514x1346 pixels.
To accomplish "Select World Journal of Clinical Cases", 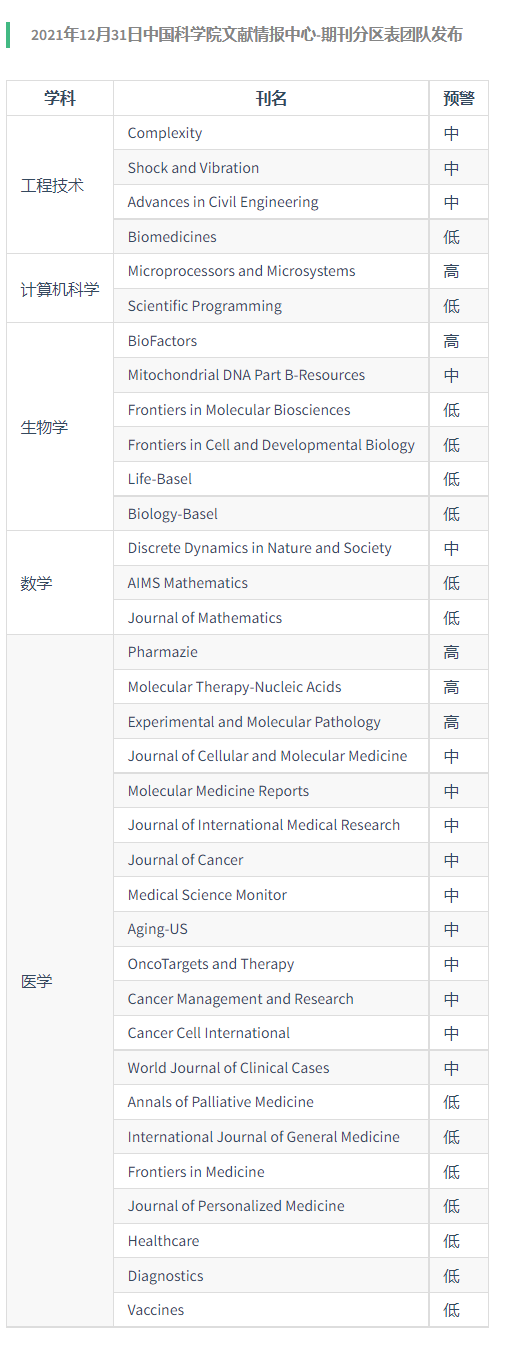I will click(x=228, y=1068).
